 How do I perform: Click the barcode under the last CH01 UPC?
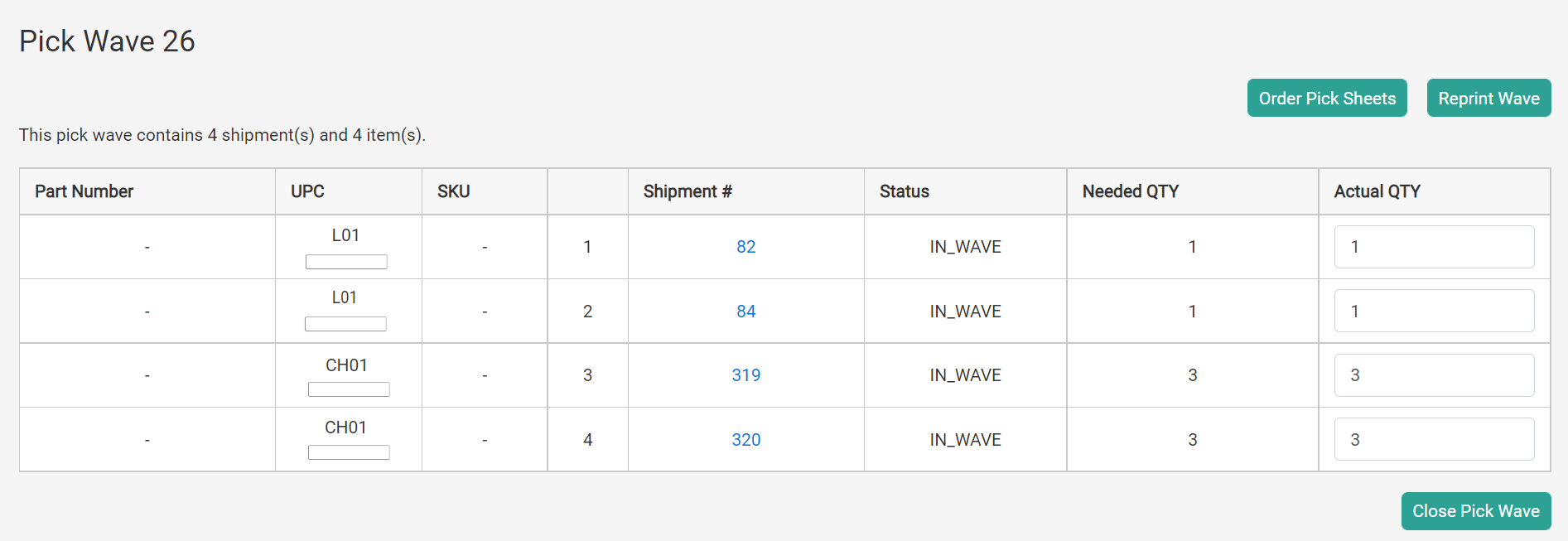(x=348, y=452)
